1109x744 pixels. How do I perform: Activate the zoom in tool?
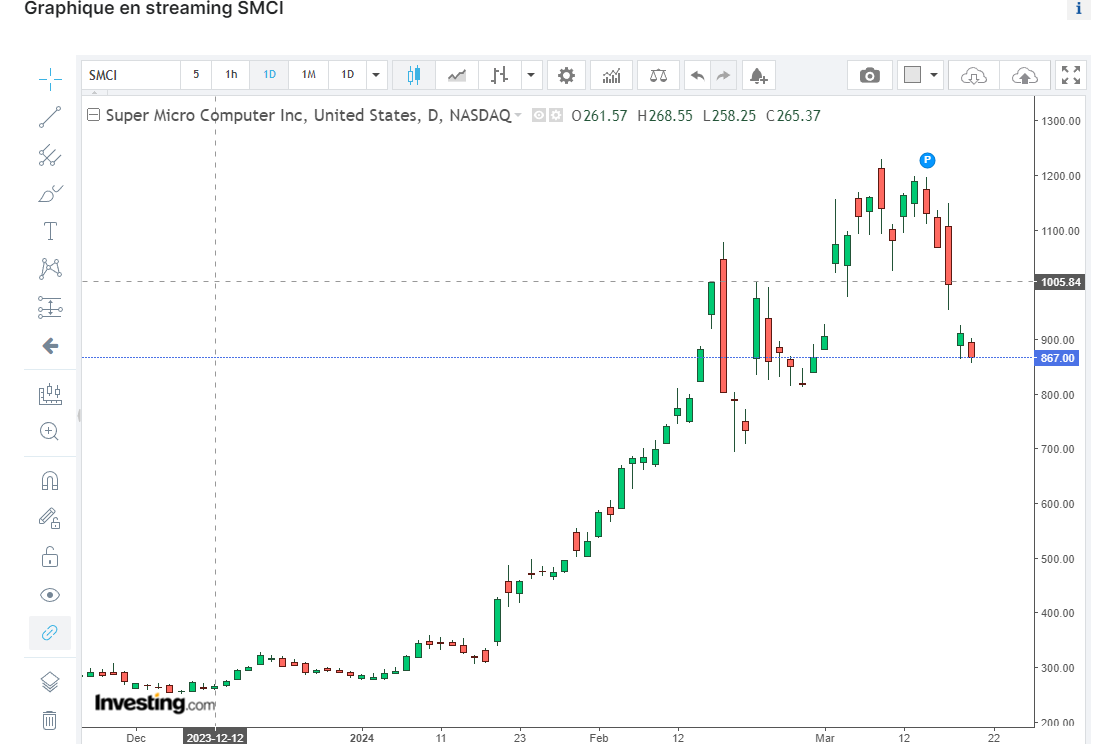50,431
